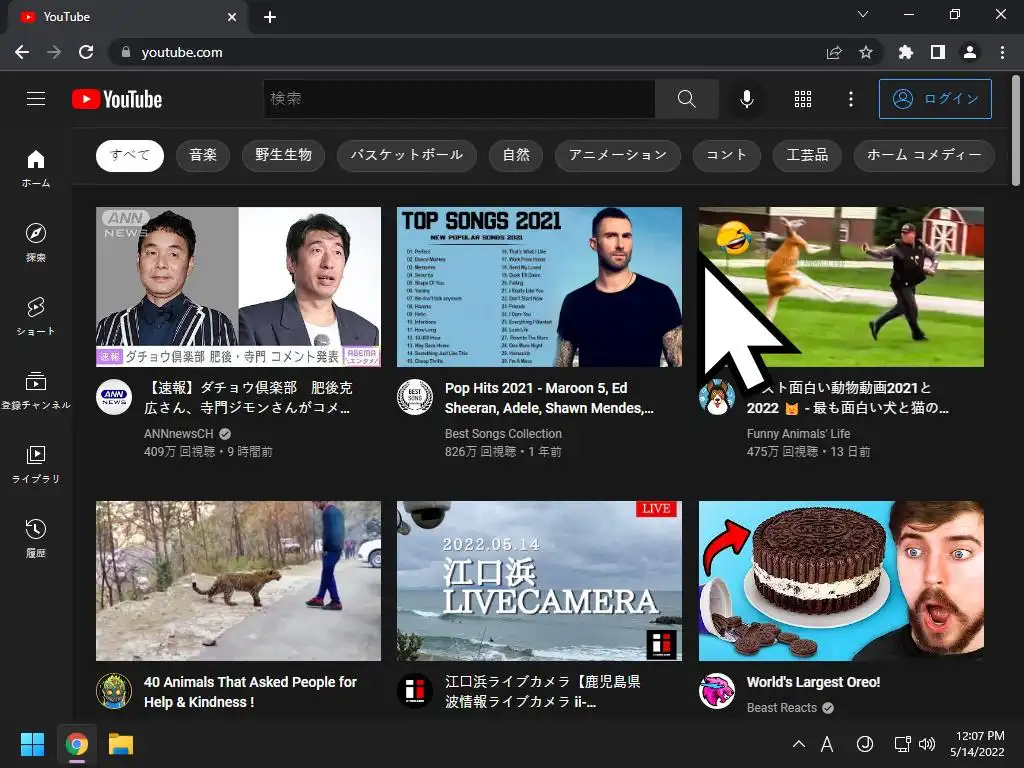Select the 自然 filter chip
Screen dimensions: 1024x768
[x=516, y=155]
